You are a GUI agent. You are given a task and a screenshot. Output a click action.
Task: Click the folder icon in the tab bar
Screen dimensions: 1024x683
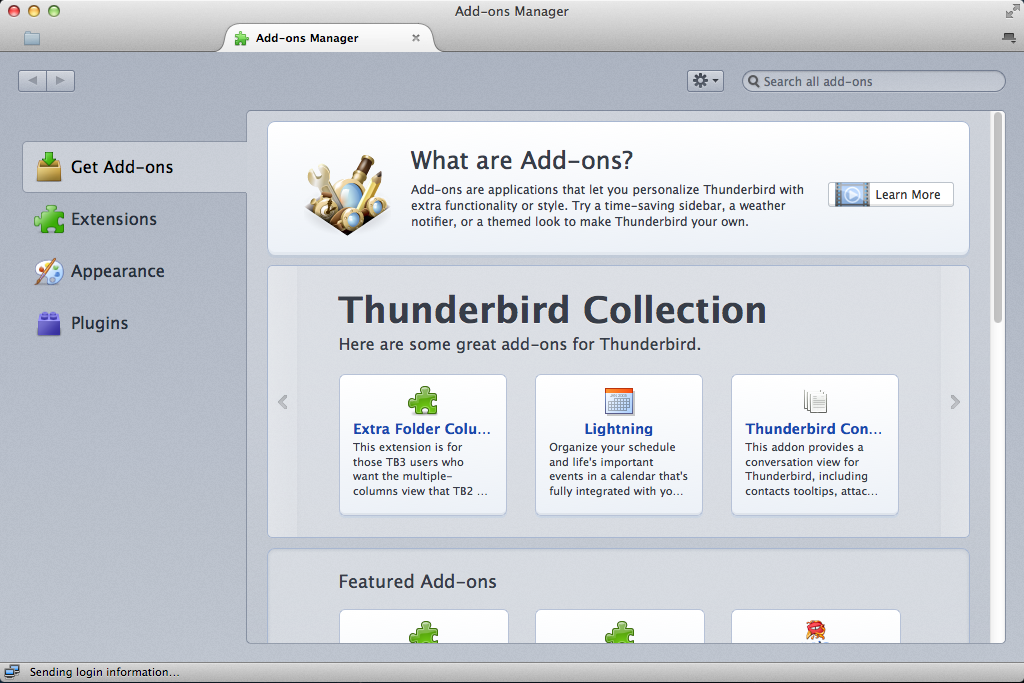[x=32, y=39]
